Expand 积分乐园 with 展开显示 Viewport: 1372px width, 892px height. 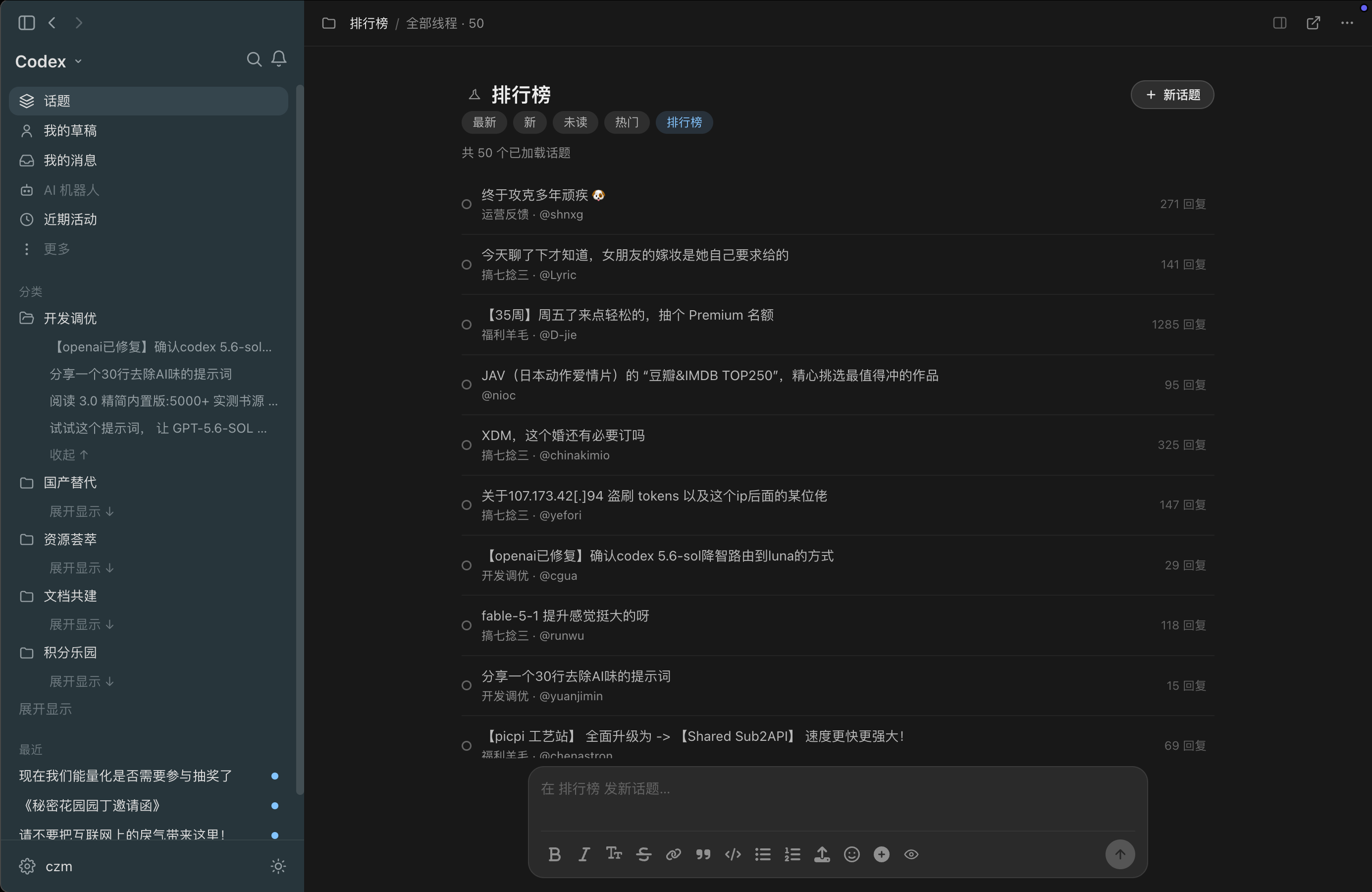[82, 681]
